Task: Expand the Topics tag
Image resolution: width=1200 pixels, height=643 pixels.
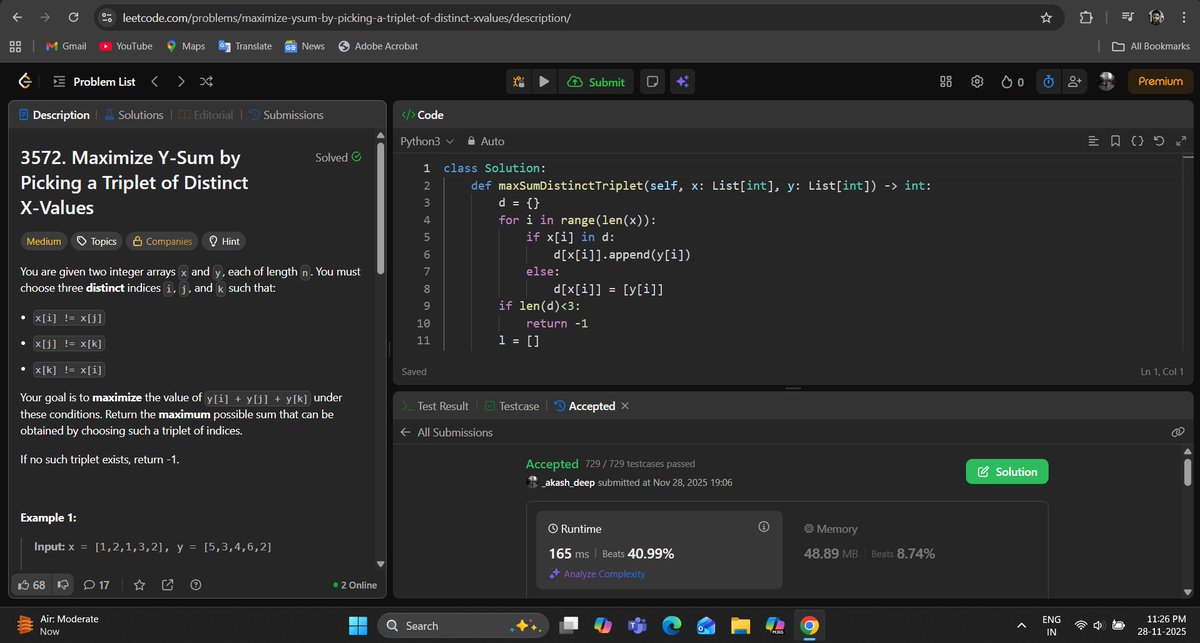Action: [96, 241]
